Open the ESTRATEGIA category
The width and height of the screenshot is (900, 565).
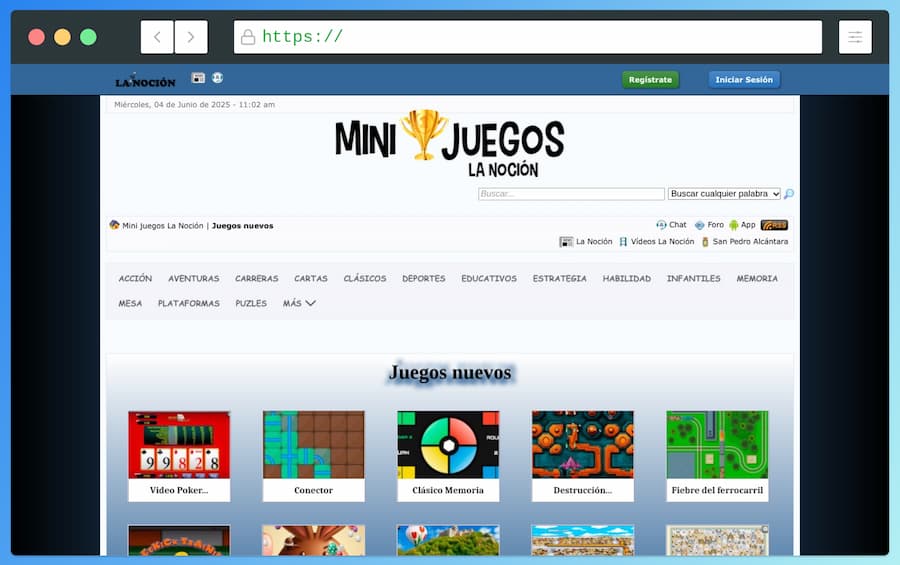[560, 278]
